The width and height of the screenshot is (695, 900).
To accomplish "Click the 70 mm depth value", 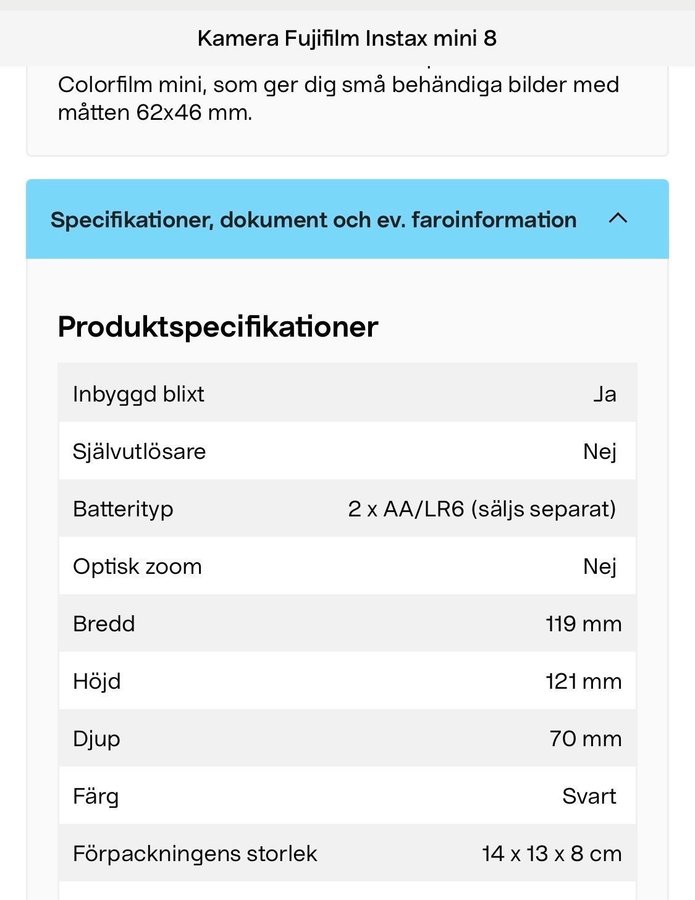I will click(x=585, y=739).
